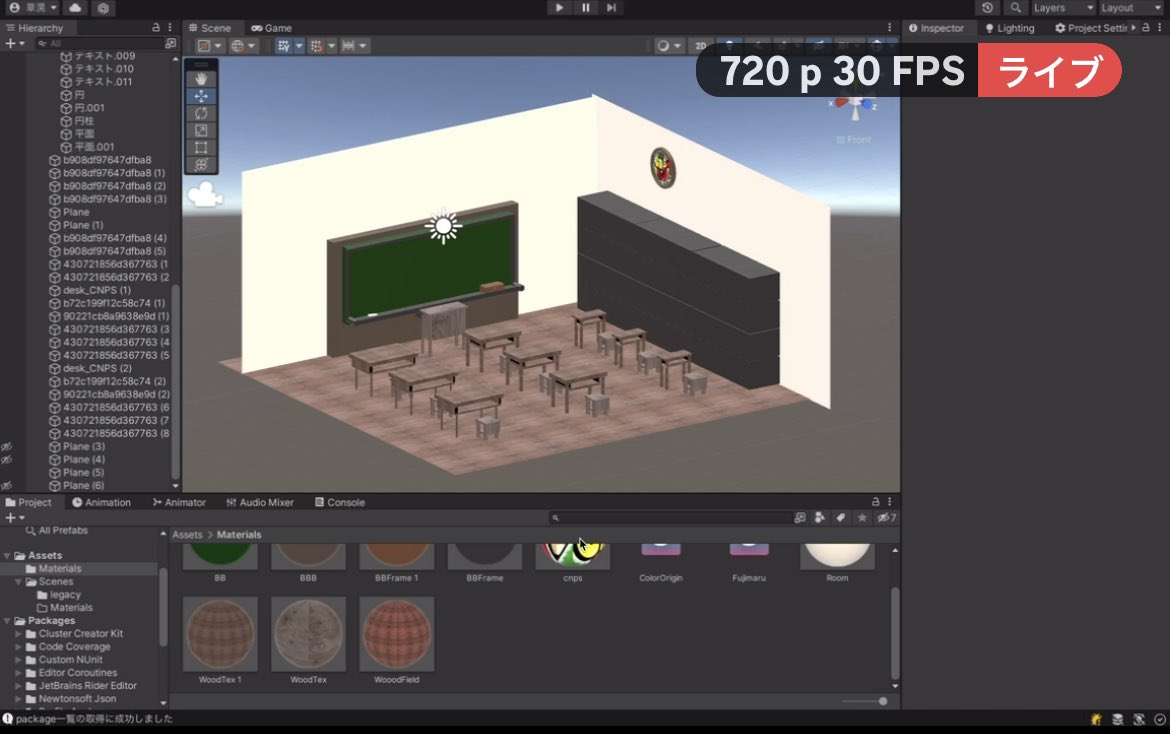Screen dimensions: 1170x734
Task: Select the Rotate tool
Action: [x=201, y=113]
